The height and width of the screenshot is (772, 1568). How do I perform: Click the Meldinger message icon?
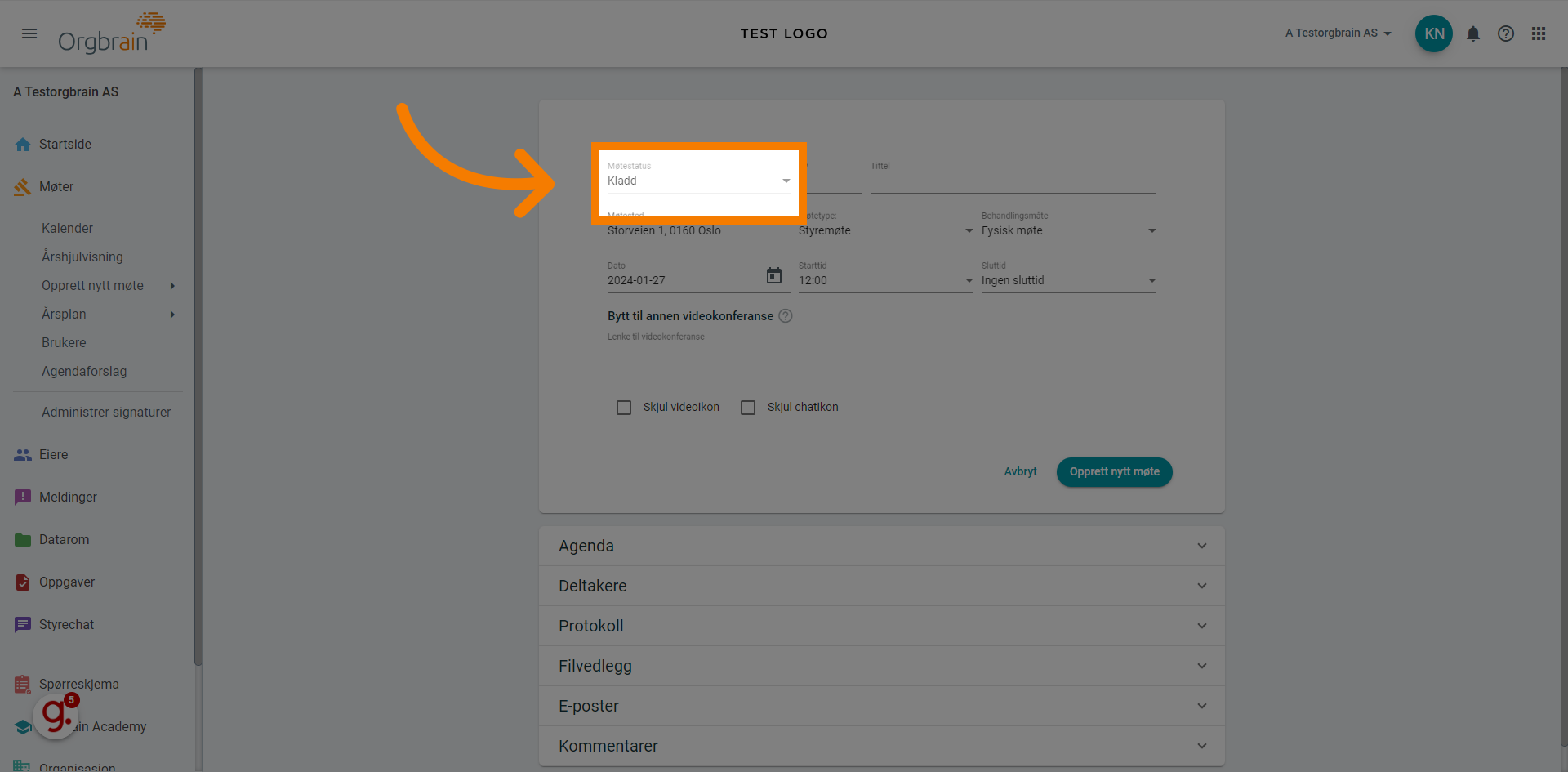coord(23,498)
